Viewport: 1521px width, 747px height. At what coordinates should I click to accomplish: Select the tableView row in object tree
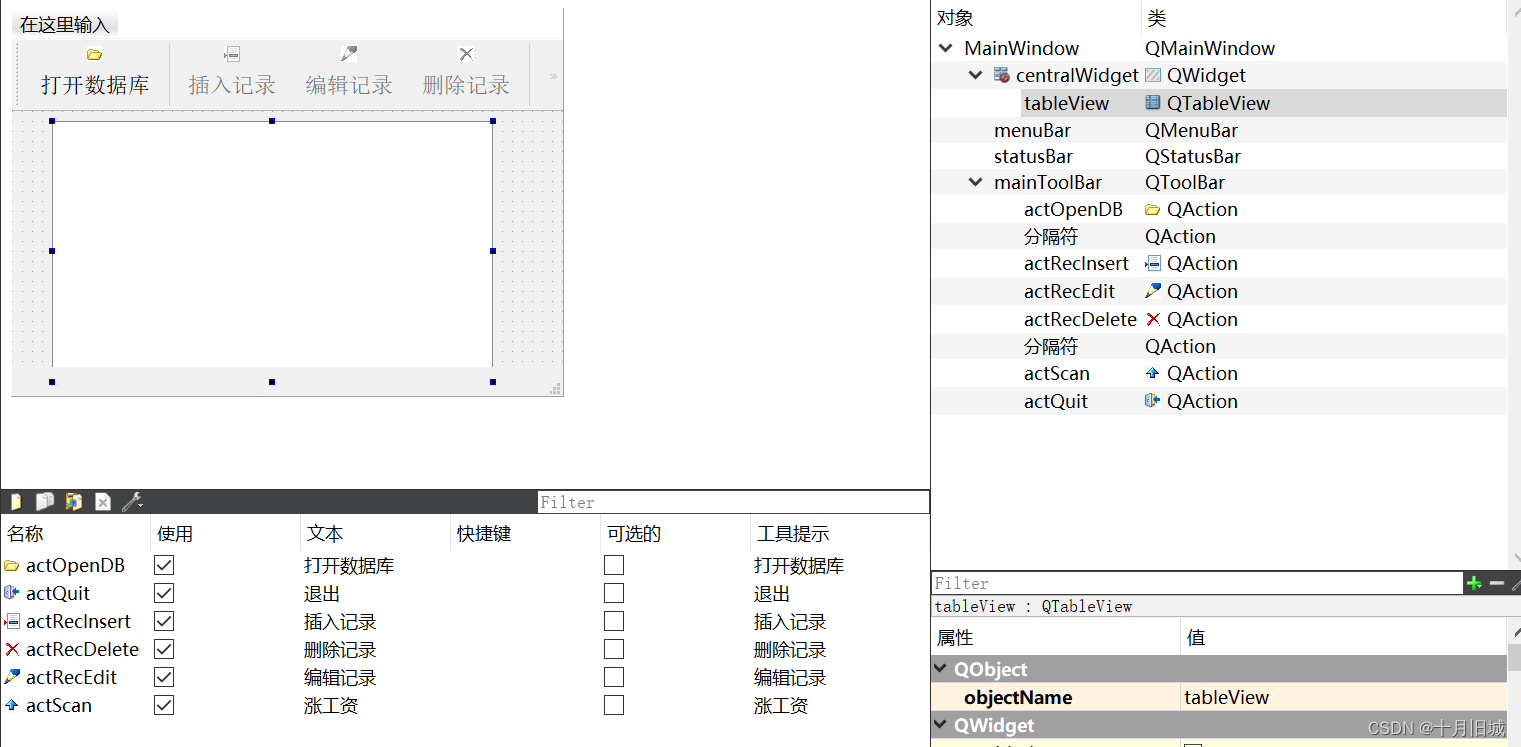(x=1219, y=103)
